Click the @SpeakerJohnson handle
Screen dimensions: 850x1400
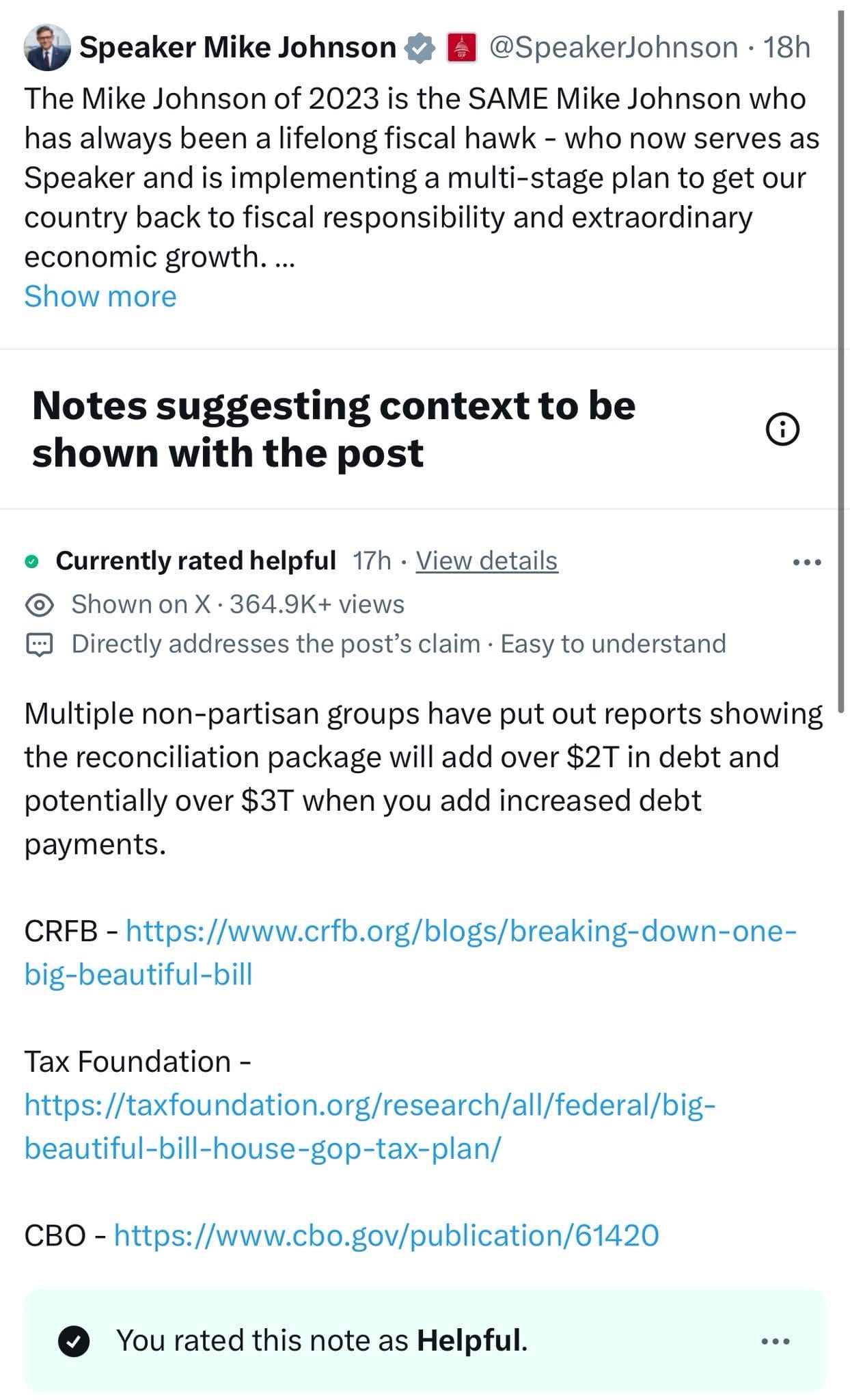coord(614,48)
